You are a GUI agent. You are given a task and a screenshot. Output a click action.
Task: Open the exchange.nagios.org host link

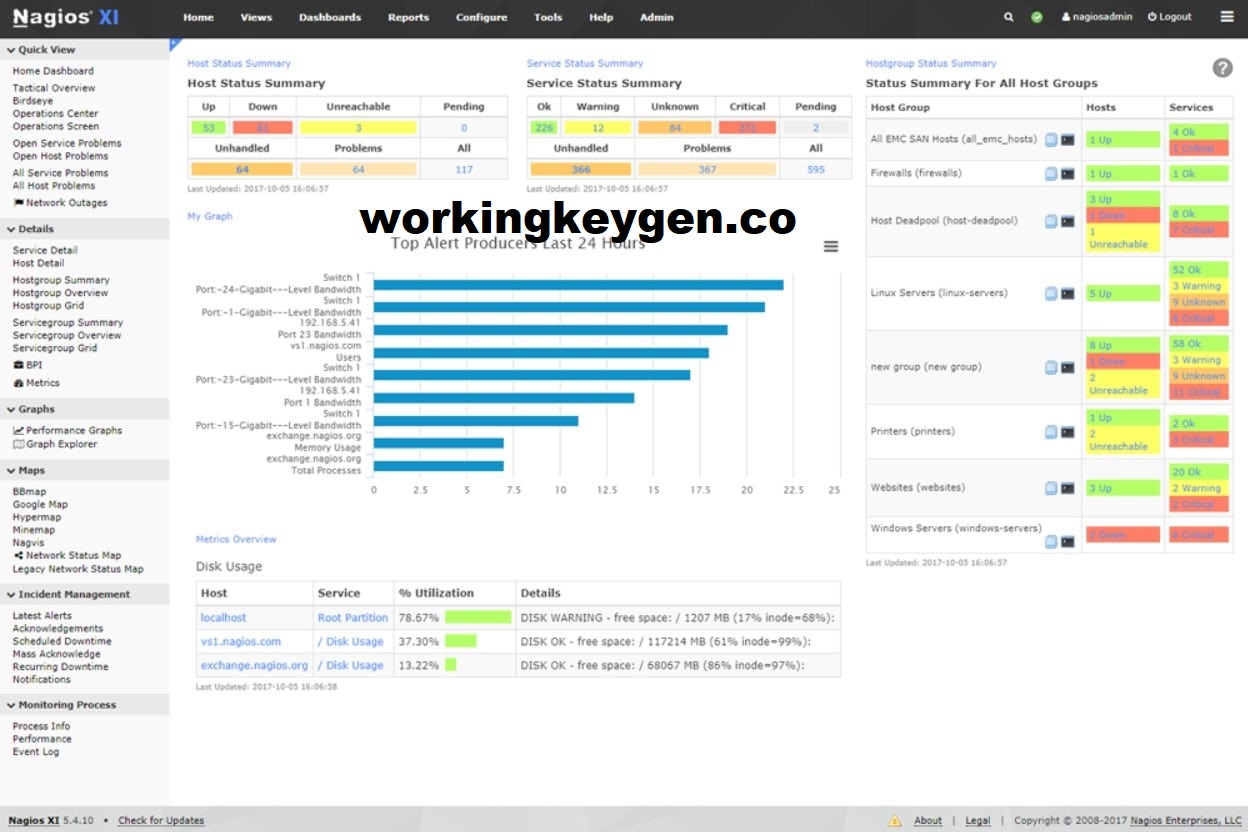tap(254, 665)
